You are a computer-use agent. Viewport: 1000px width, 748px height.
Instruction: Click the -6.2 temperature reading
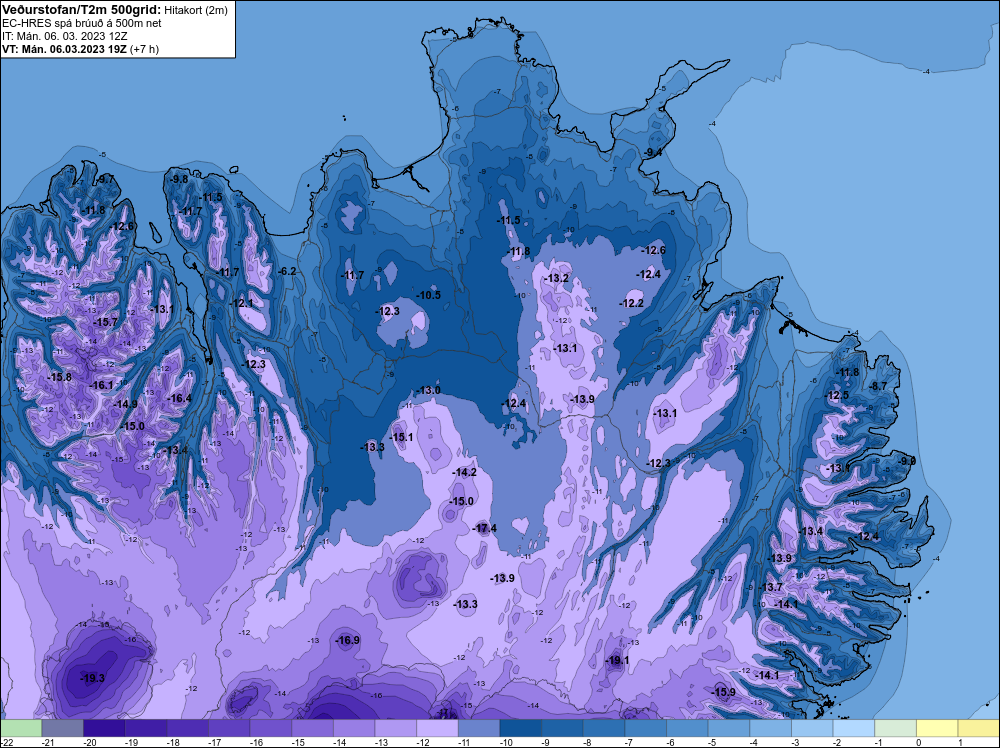(x=287, y=271)
